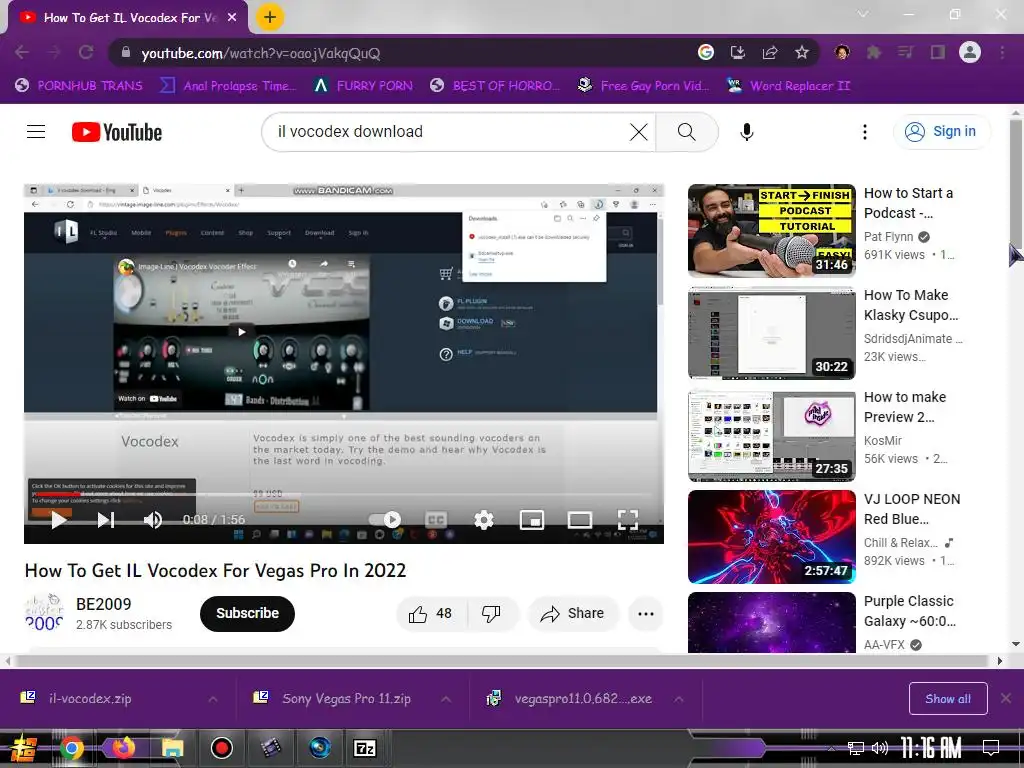The height and width of the screenshot is (768, 1024).
Task: Open Purple Classic Galaxy video thumbnail
Action: coord(771,622)
